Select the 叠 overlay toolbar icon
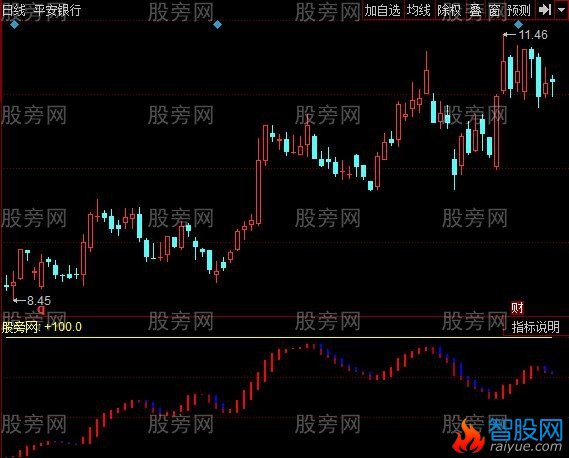The height and width of the screenshot is (458, 569). coord(475,10)
